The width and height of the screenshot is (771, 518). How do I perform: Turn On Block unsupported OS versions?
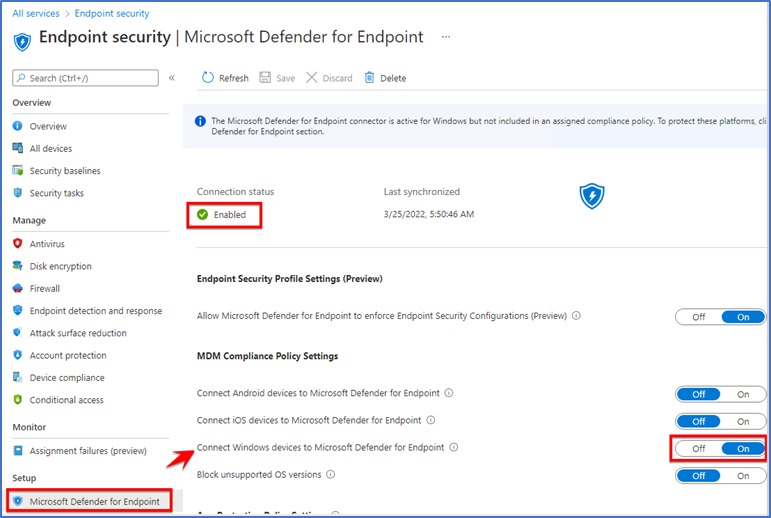click(x=743, y=476)
